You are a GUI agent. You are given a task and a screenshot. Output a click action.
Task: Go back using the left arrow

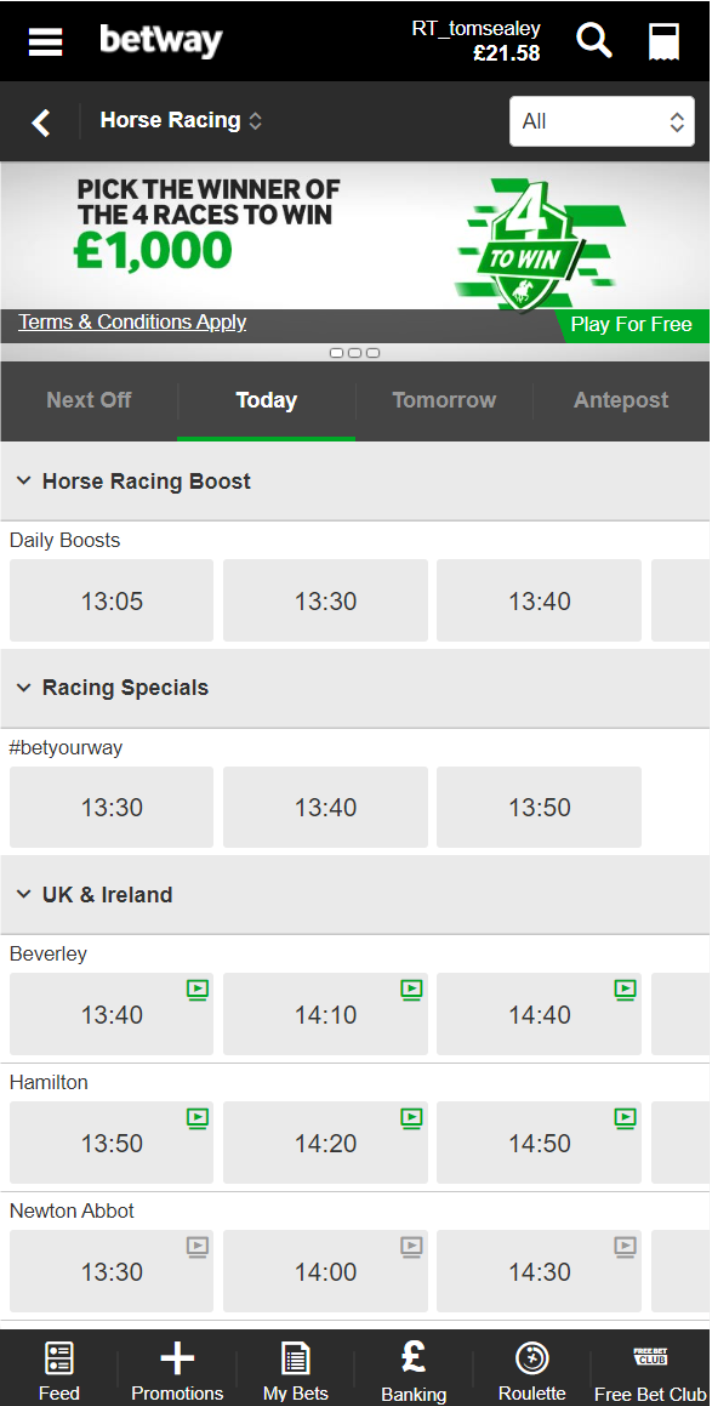point(41,122)
